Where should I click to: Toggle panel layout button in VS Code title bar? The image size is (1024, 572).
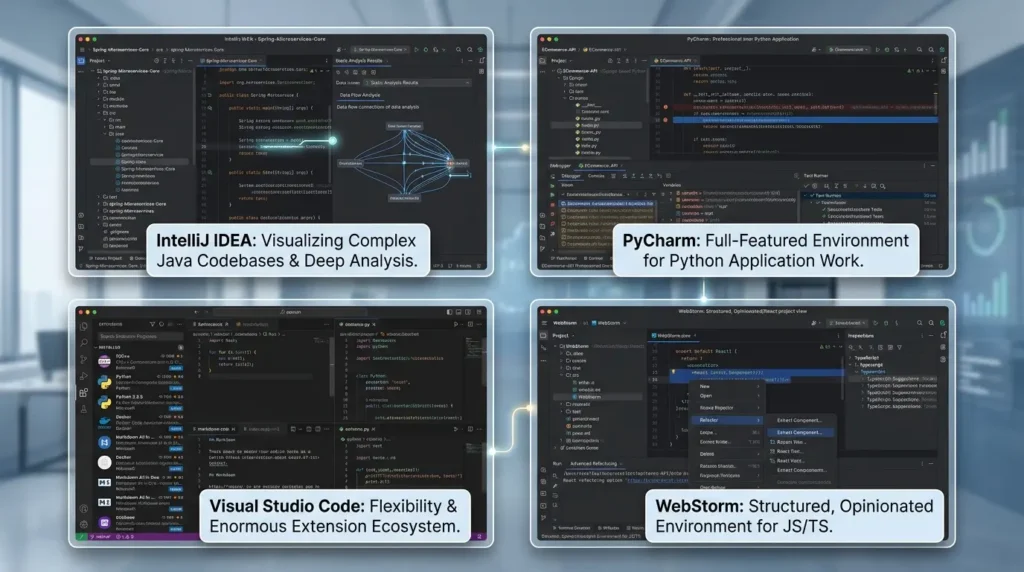click(458, 312)
